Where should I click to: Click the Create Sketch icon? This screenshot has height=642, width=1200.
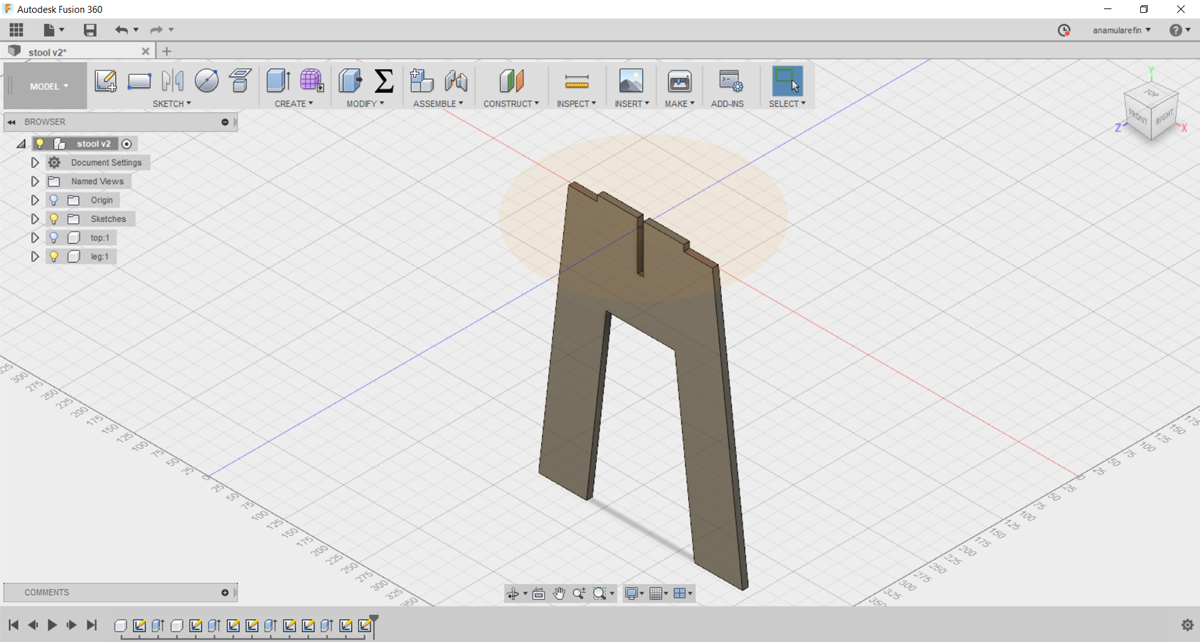click(106, 81)
